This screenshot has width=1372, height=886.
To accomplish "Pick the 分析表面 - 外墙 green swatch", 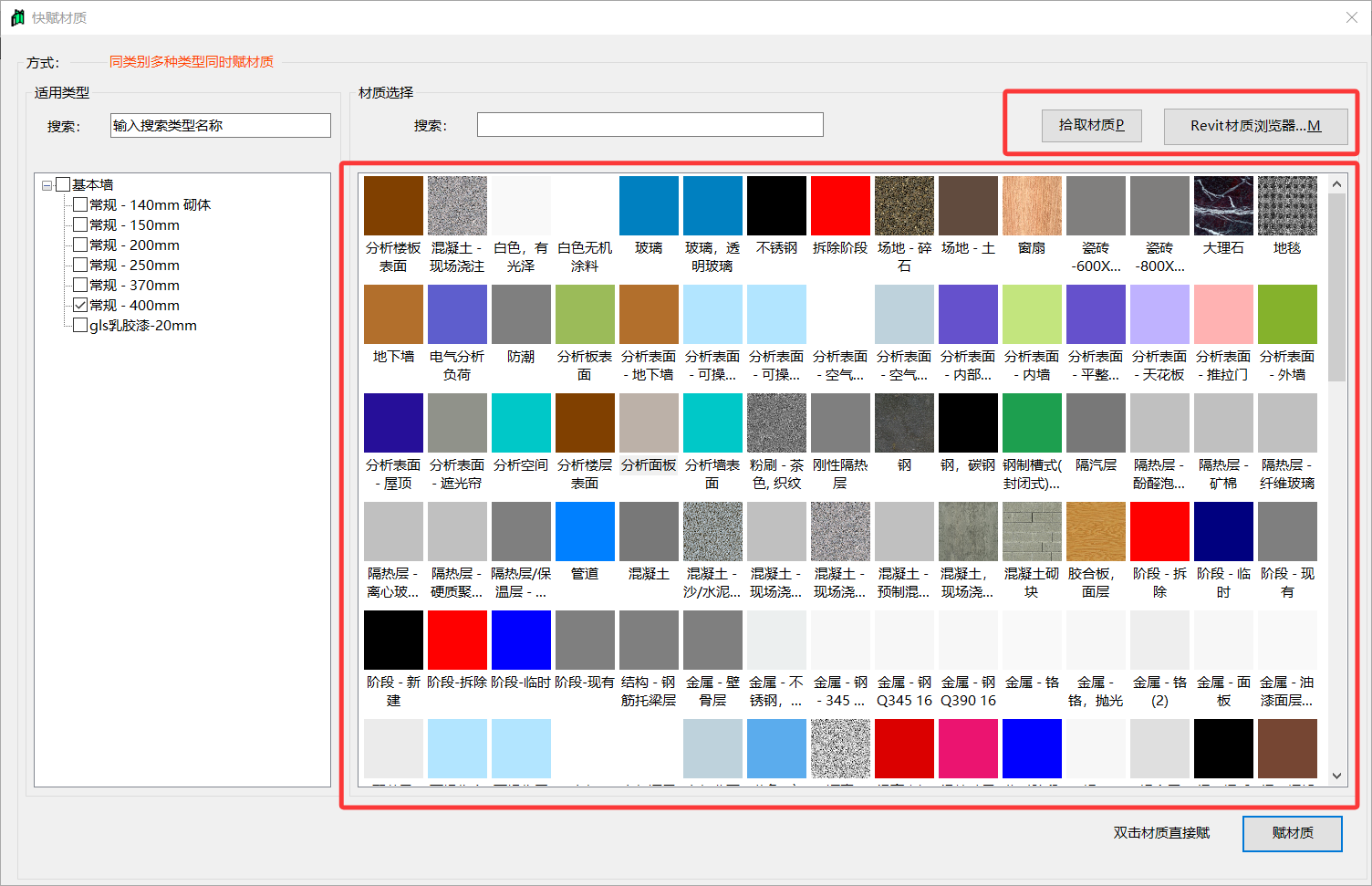I will (1287, 315).
